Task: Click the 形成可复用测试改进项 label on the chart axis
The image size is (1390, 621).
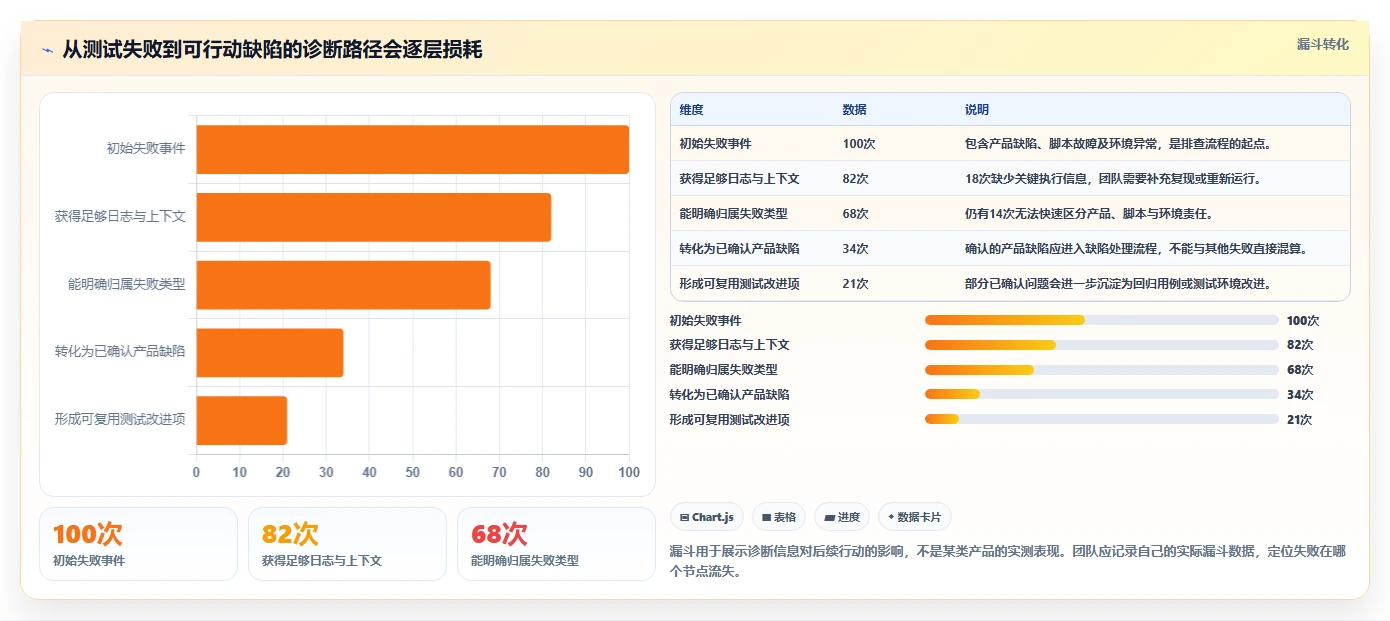Action: click(x=120, y=420)
